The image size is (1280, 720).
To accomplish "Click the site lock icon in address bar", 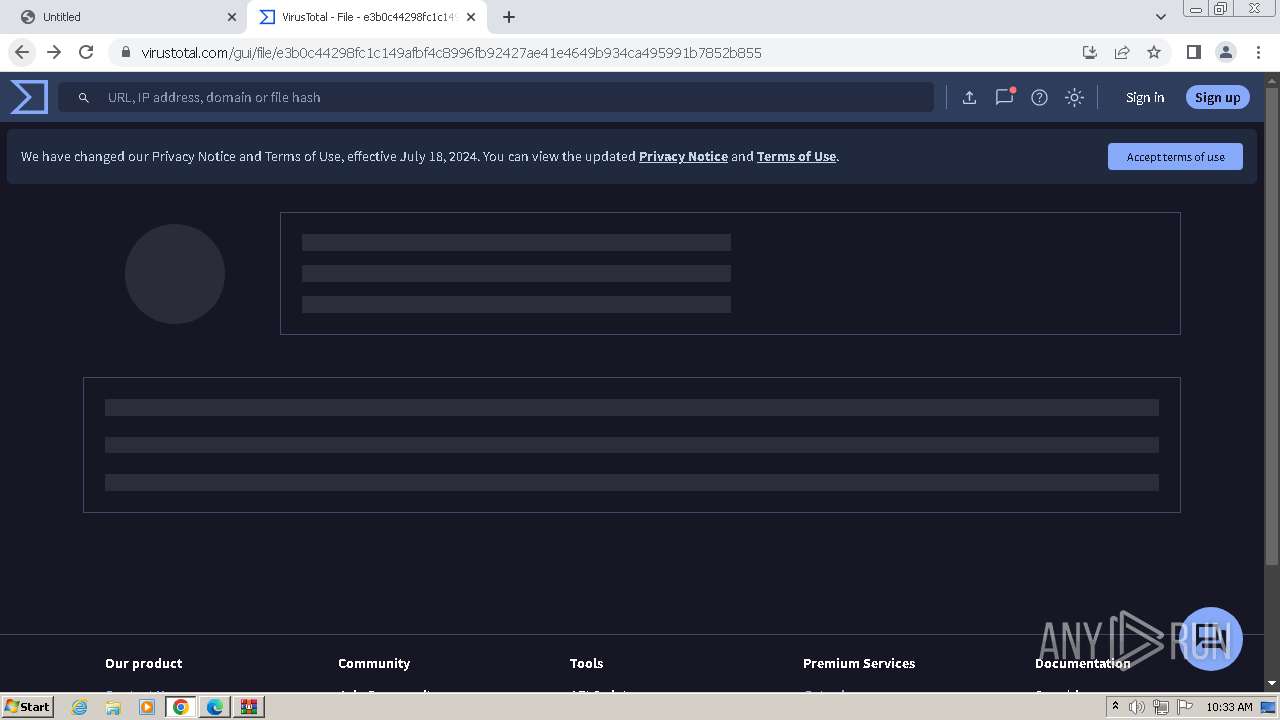I will tap(126, 53).
